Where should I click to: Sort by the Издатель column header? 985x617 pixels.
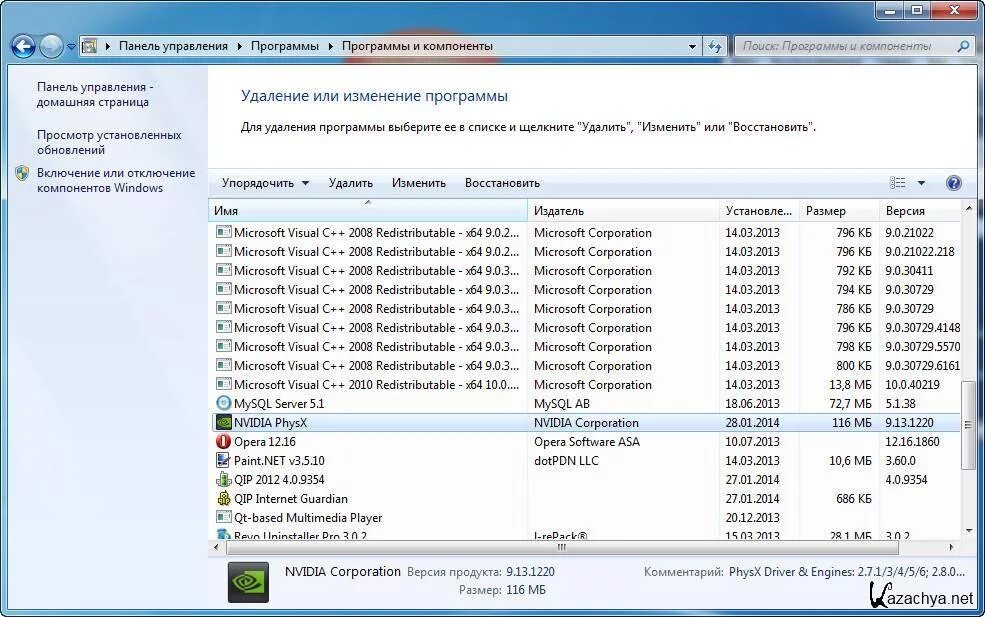click(623, 210)
